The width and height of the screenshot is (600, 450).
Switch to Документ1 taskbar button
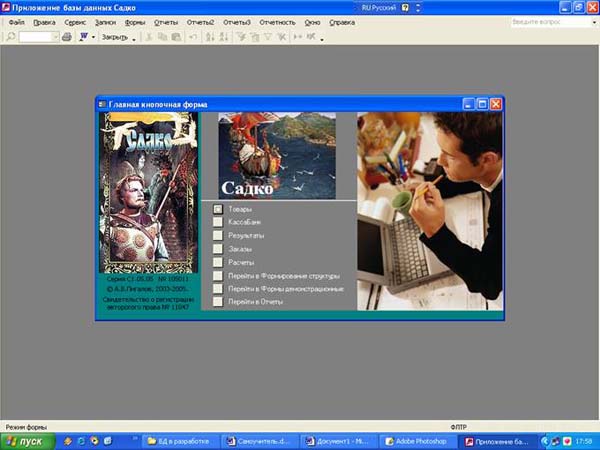point(339,441)
